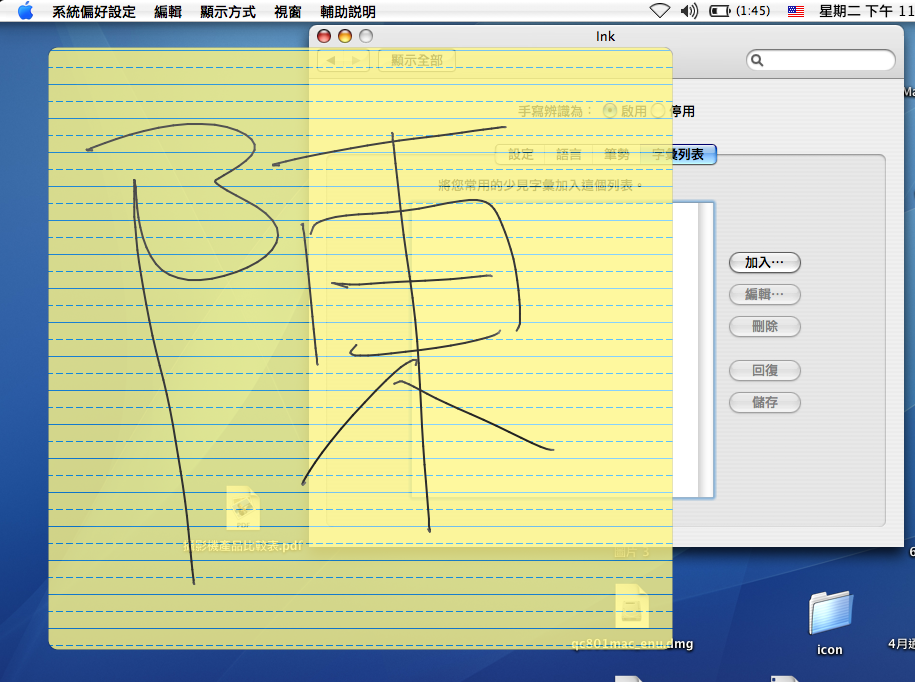
Task: Click the 加入… button
Action: click(764, 263)
